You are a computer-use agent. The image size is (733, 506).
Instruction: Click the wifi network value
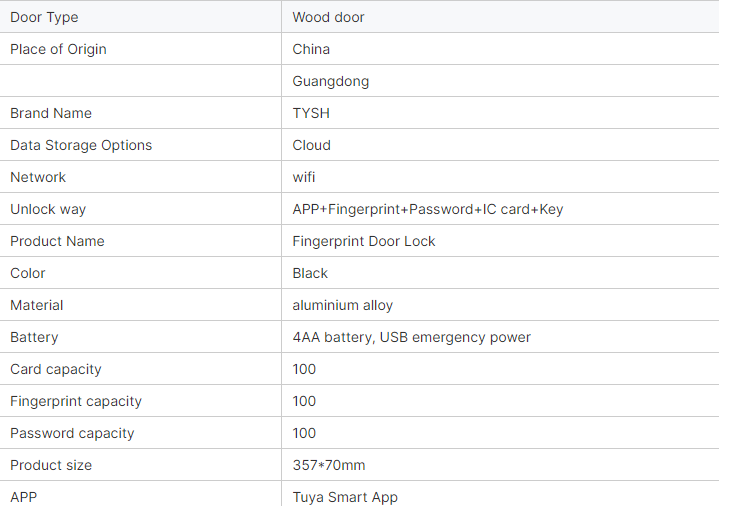[x=304, y=177]
